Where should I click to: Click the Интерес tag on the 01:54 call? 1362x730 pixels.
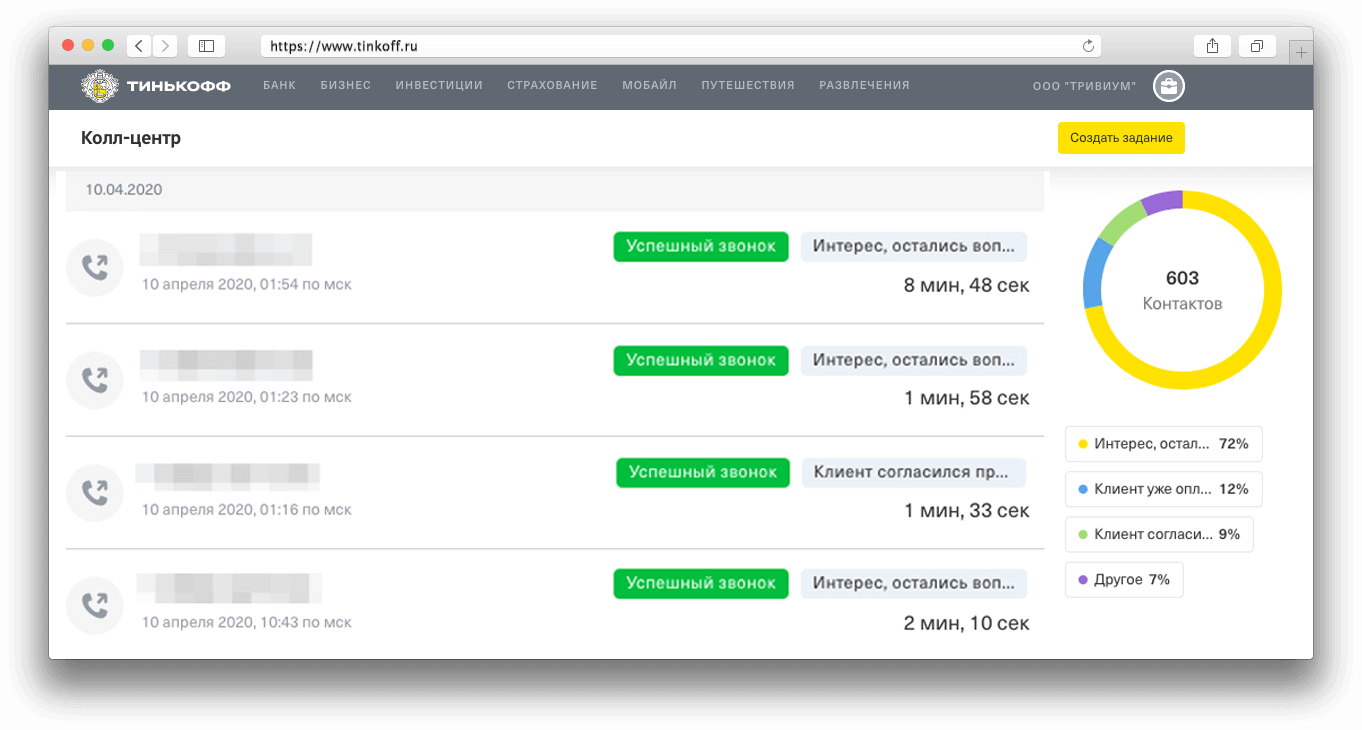(914, 247)
